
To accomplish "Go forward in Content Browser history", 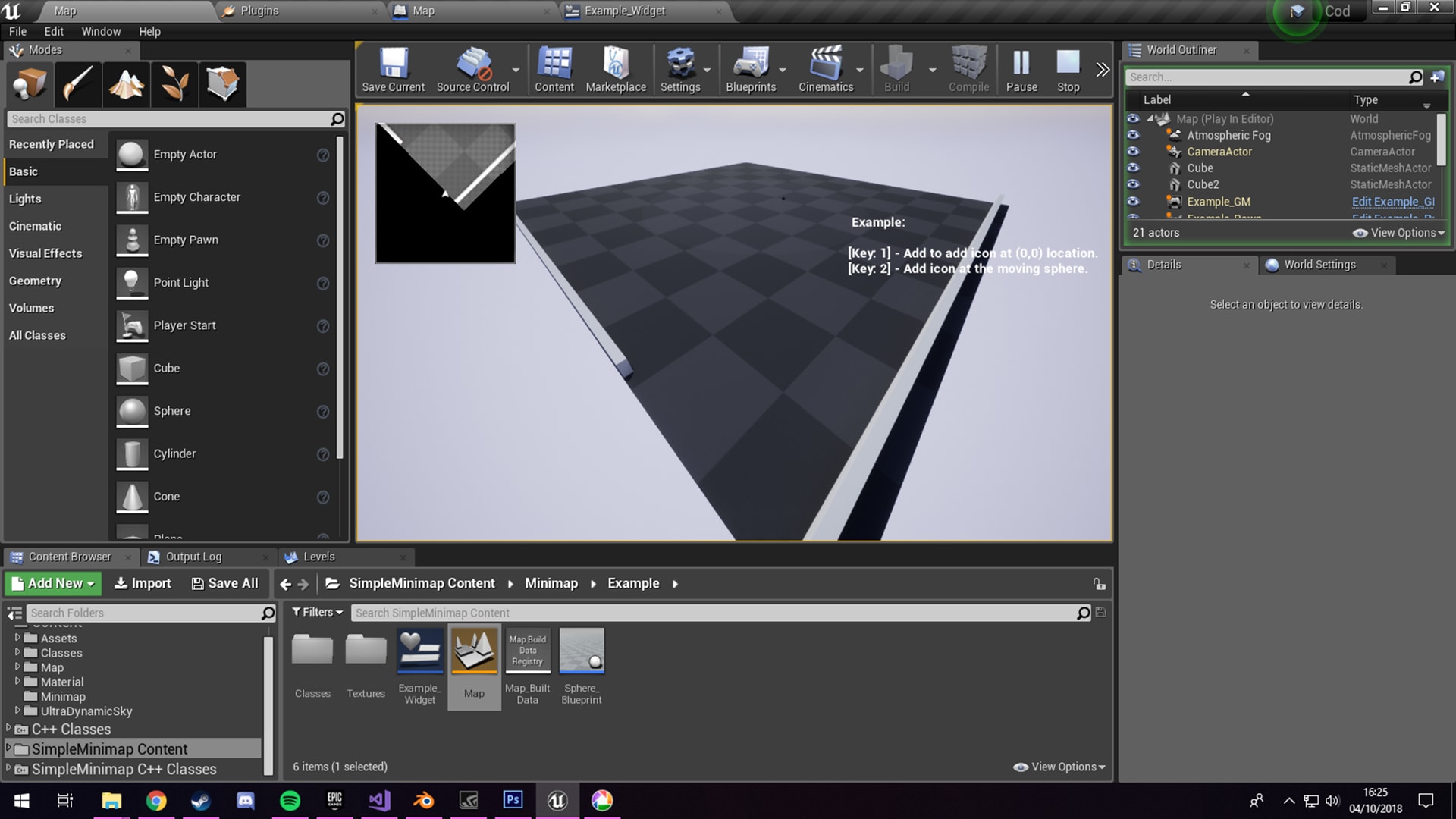I will click(x=303, y=584).
